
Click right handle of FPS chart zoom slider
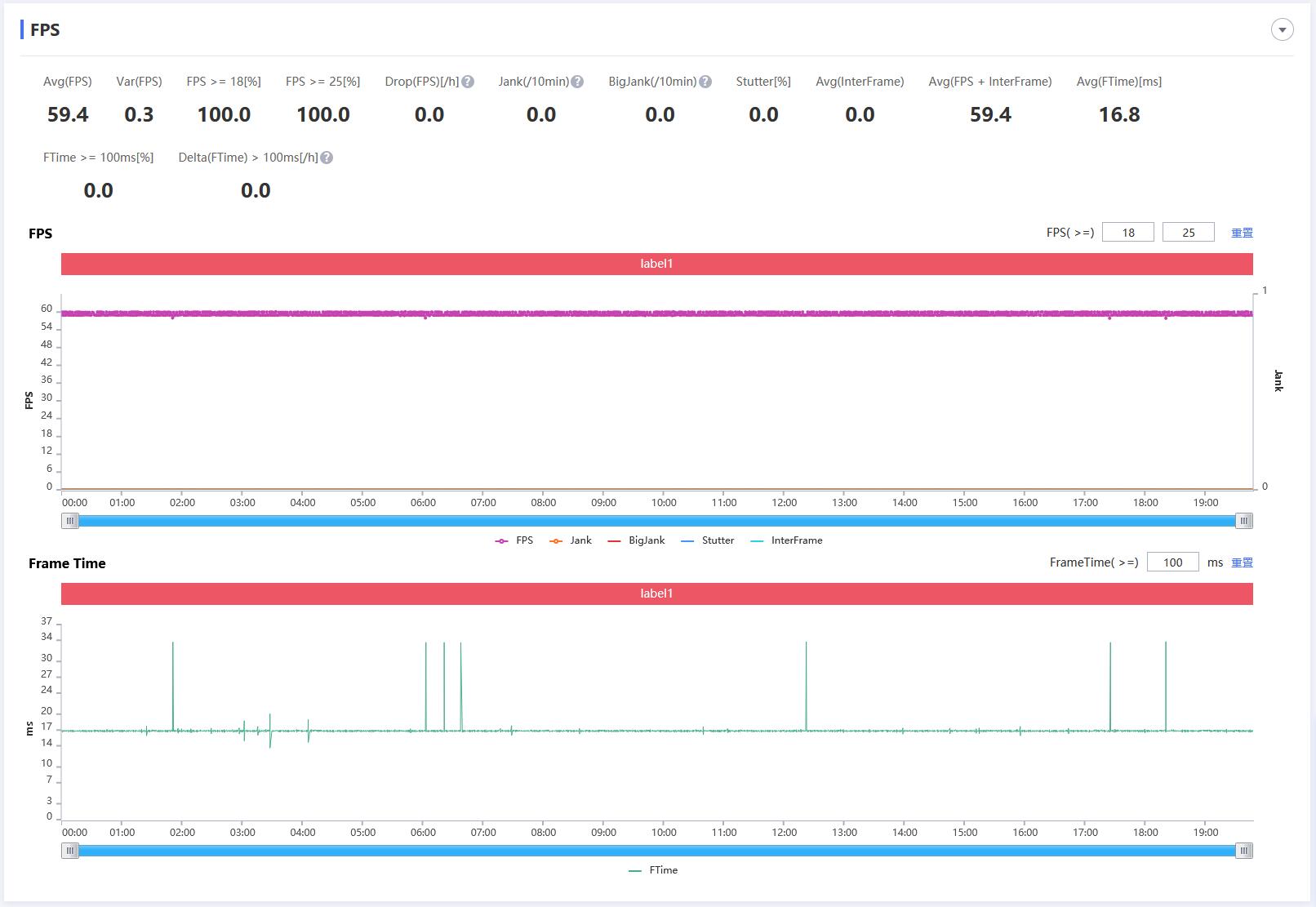[1243, 521]
